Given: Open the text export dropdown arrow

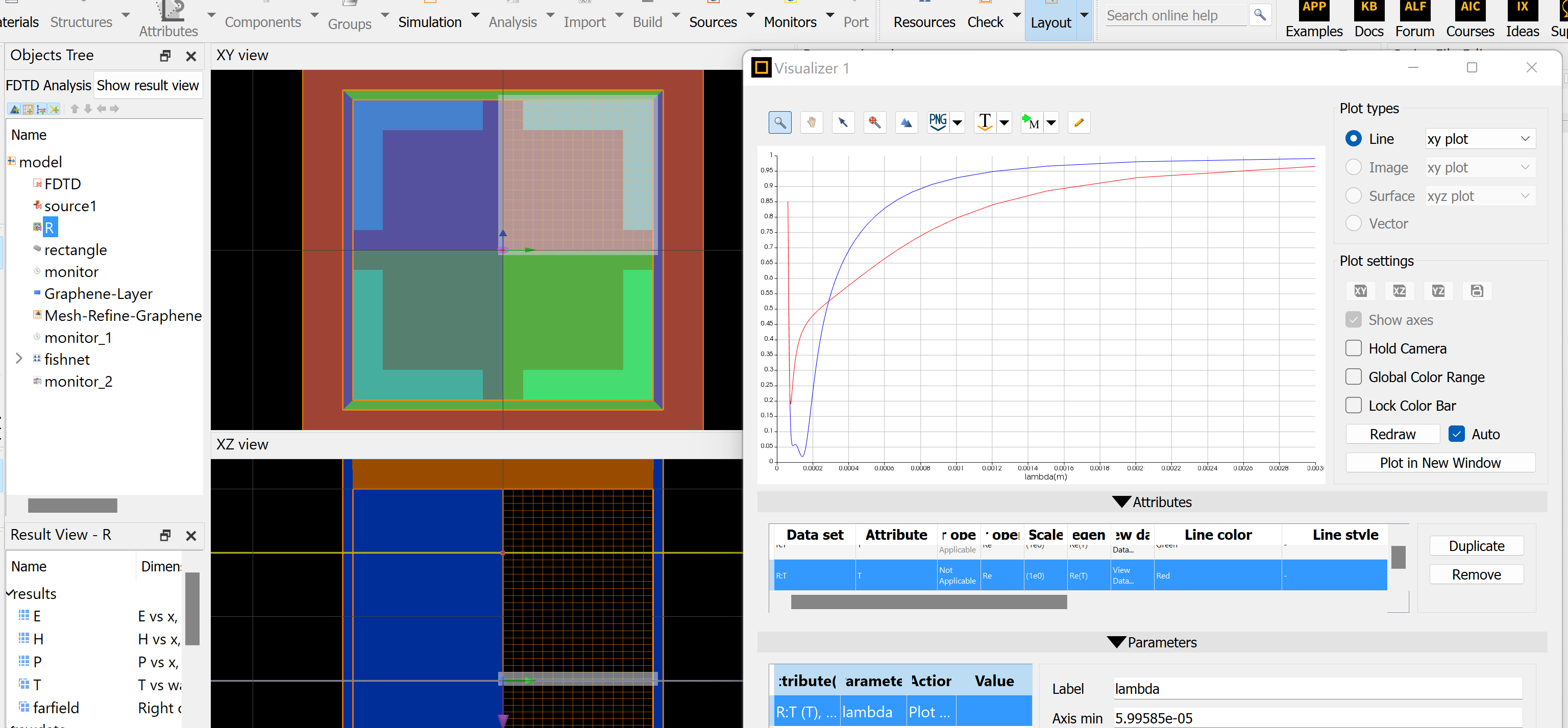Looking at the screenshot, I should point(1004,123).
